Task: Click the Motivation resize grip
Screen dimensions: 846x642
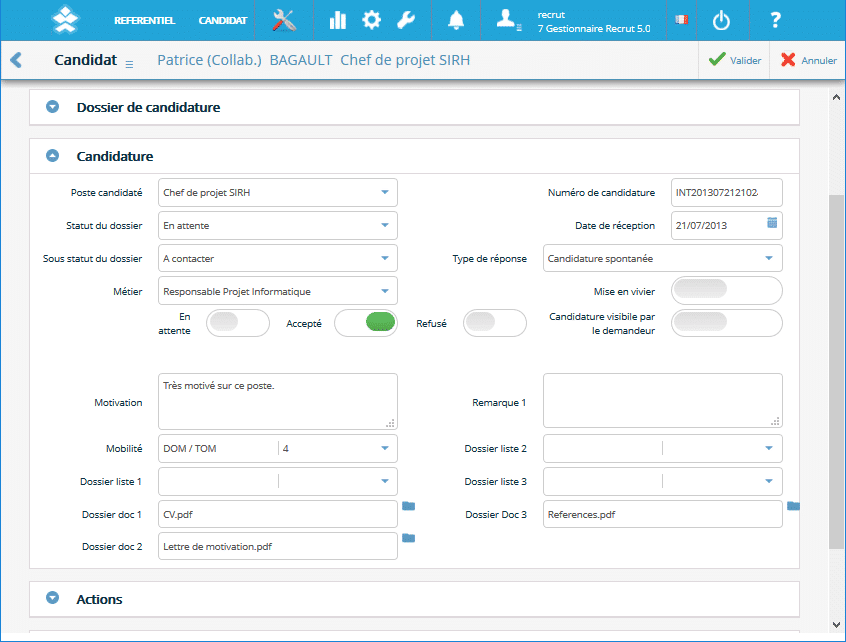Action: point(390,423)
